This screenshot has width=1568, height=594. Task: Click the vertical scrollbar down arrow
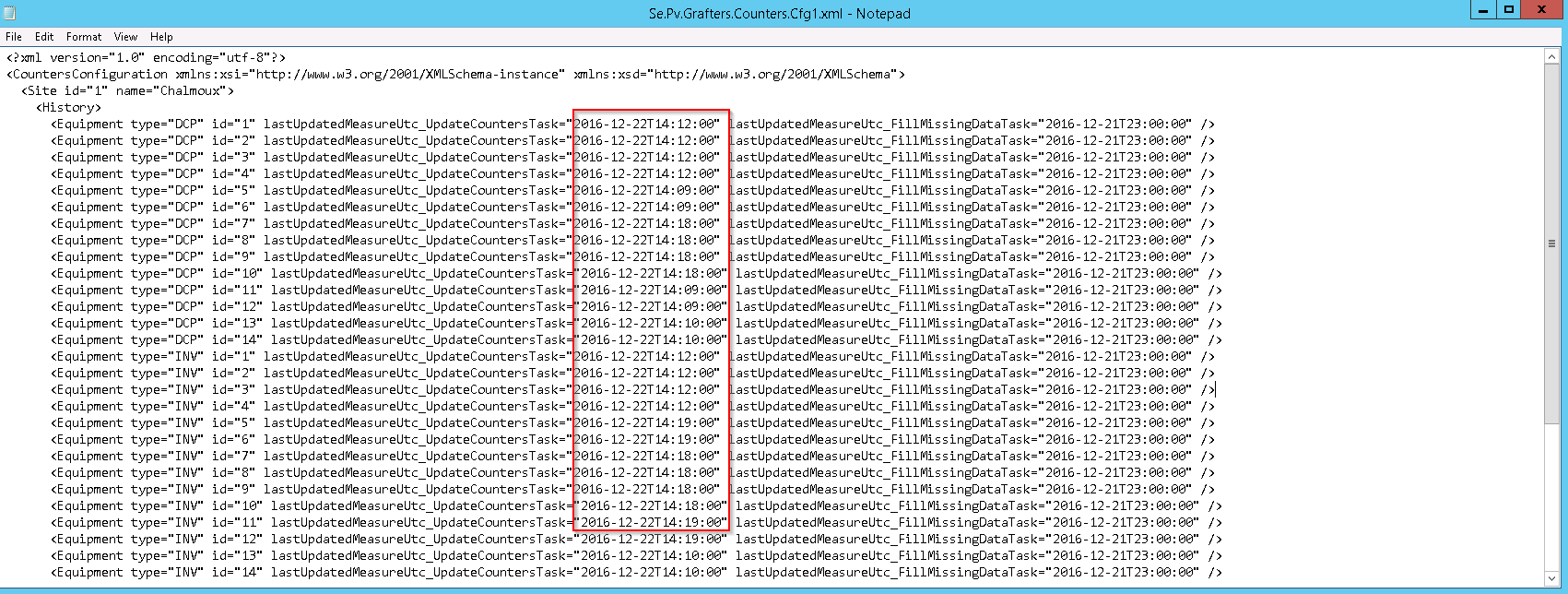[x=1552, y=578]
